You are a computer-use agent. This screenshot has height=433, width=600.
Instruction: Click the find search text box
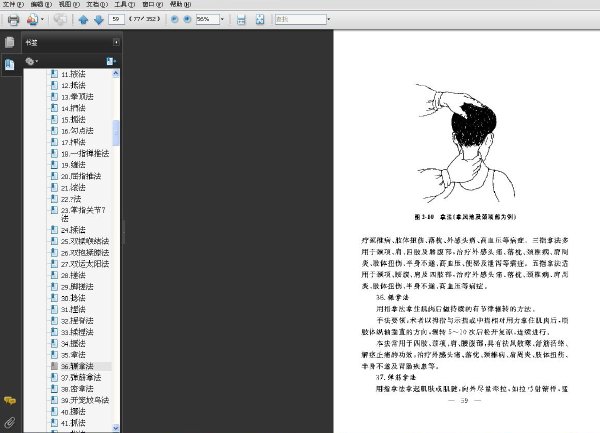coord(300,19)
